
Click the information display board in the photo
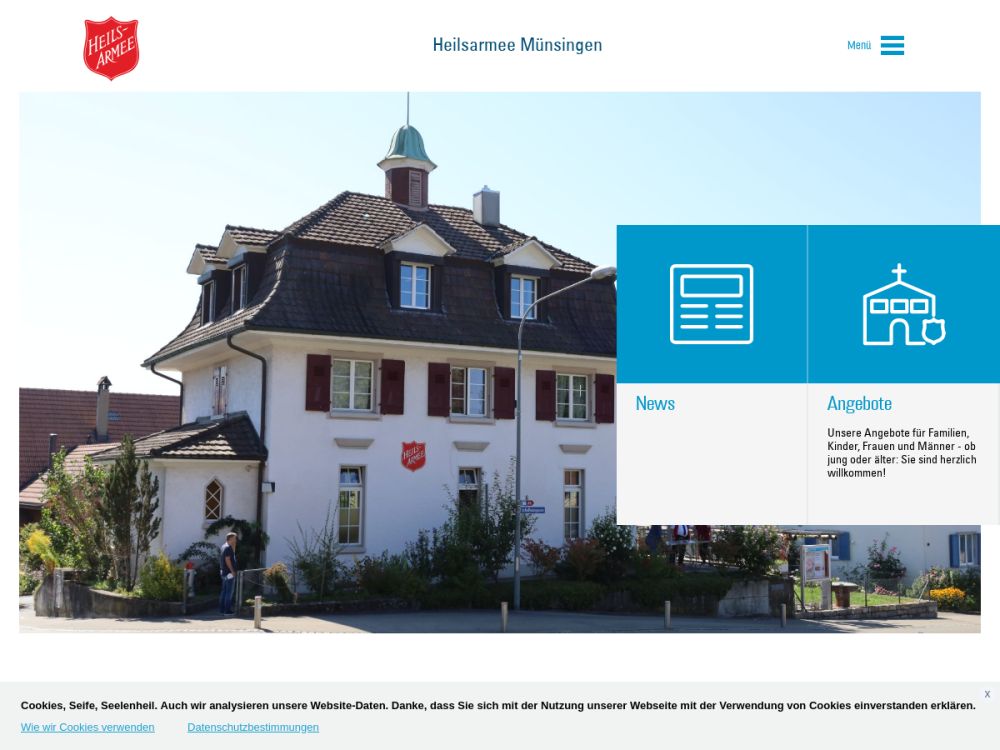click(815, 562)
